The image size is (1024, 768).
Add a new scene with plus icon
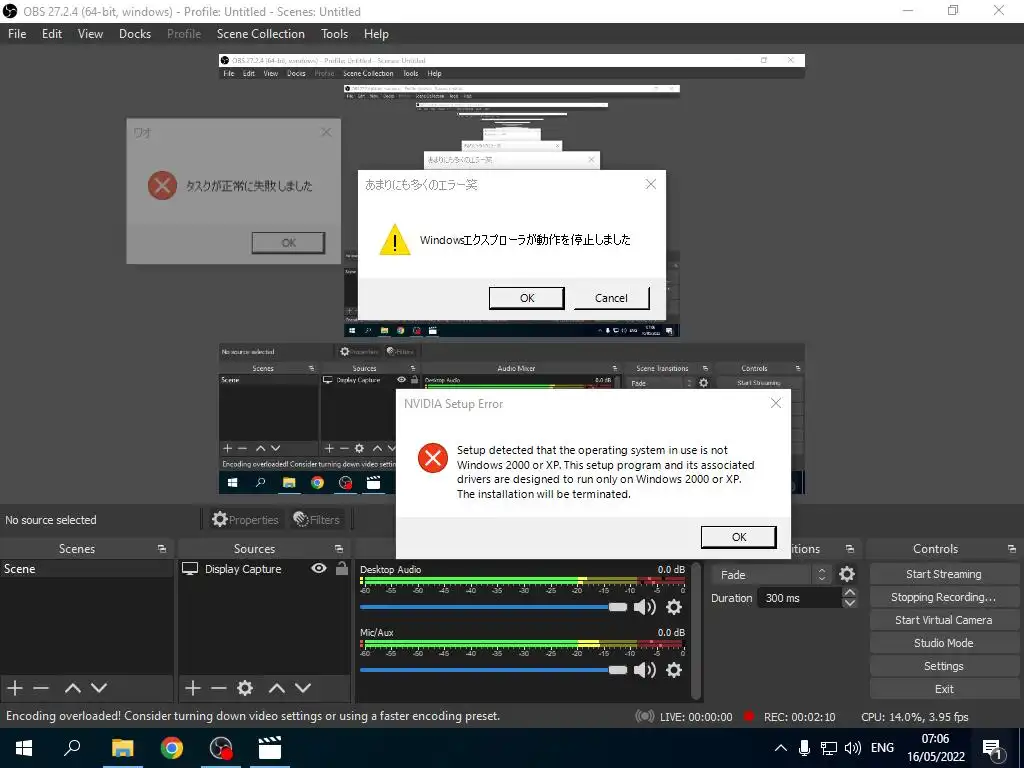14,688
